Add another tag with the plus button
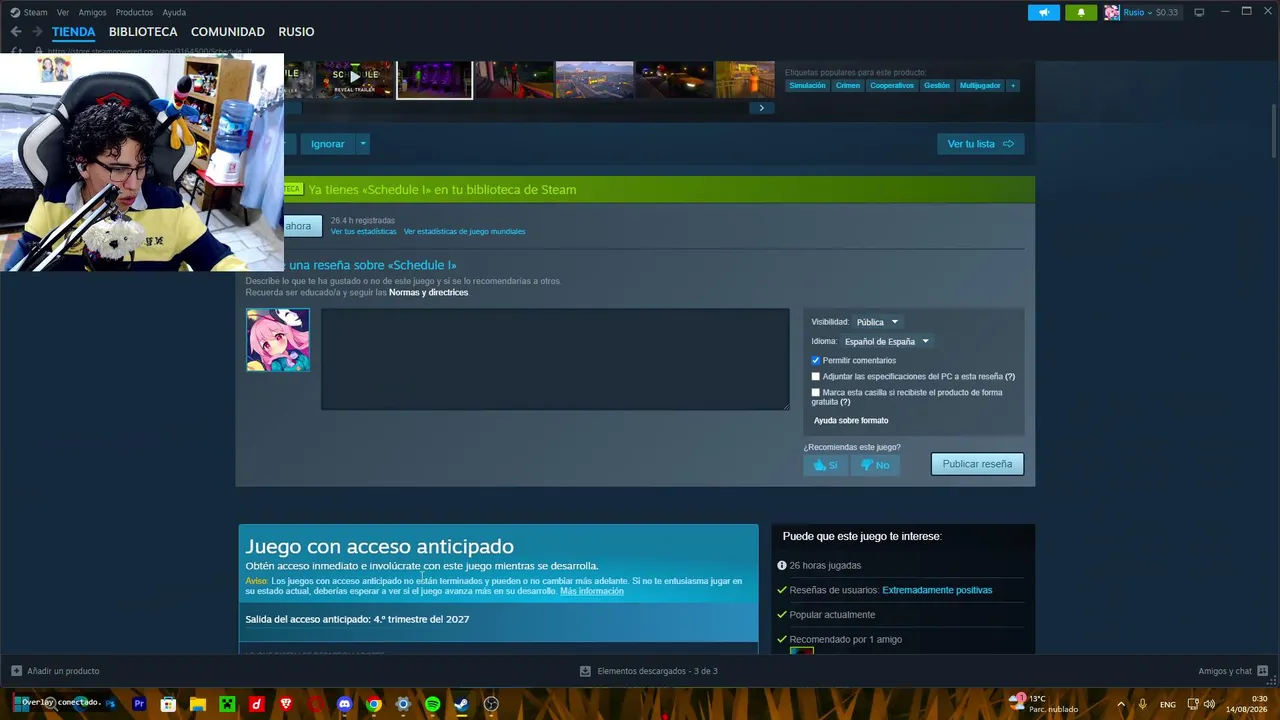 click(1013, 86)
